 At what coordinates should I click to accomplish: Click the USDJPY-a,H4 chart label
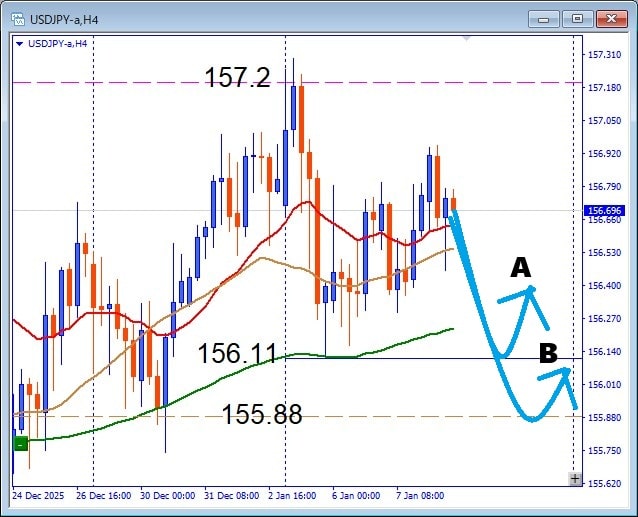click(57, 44)
